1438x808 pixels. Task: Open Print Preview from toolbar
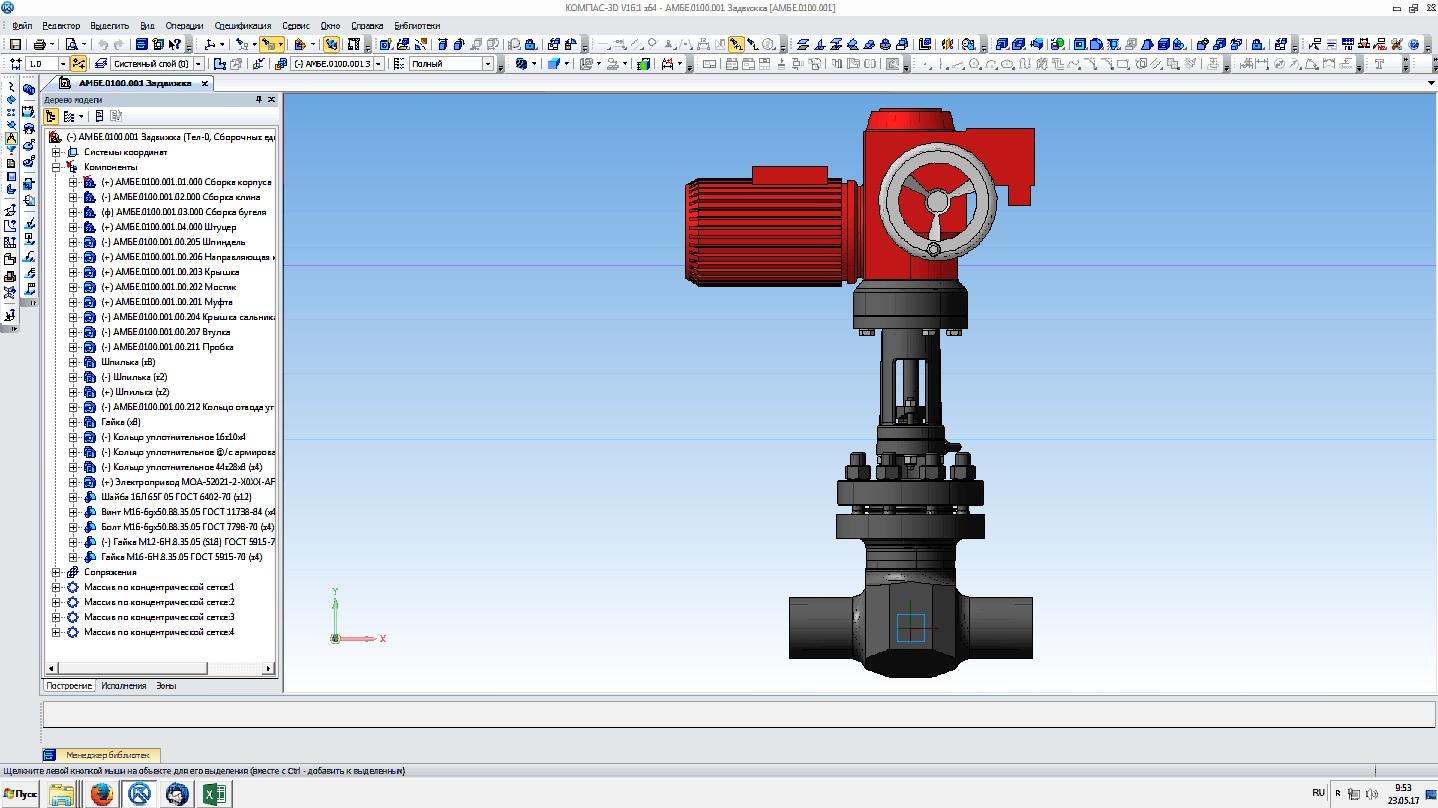tap(71, 44)
